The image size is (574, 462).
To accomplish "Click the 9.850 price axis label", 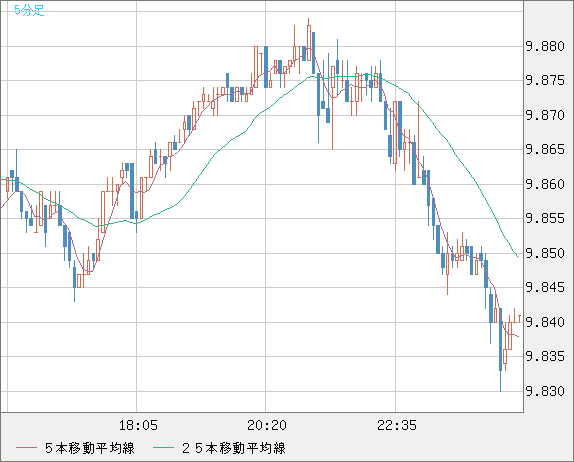I will point(545,253).
